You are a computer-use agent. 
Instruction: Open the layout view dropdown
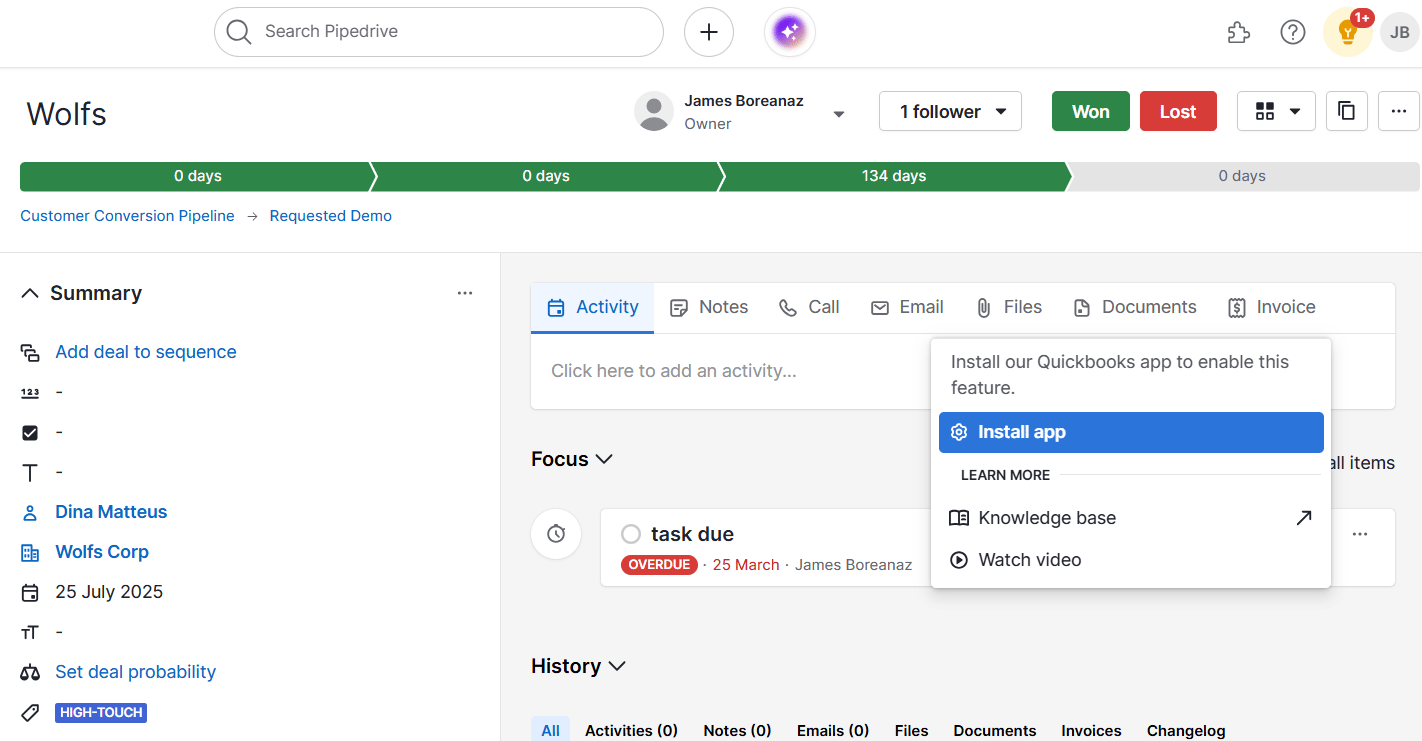[1275, 111]
